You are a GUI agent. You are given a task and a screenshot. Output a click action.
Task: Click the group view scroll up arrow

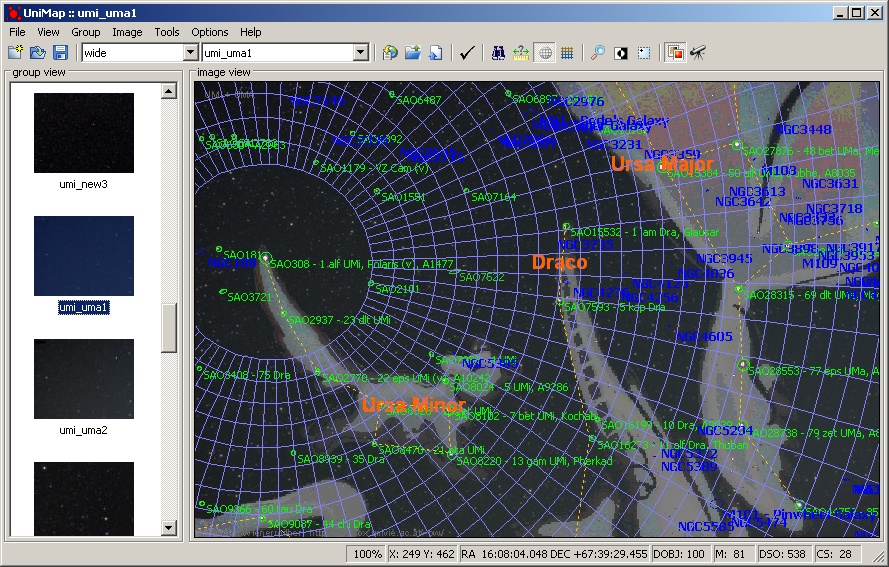pos(169,91)
